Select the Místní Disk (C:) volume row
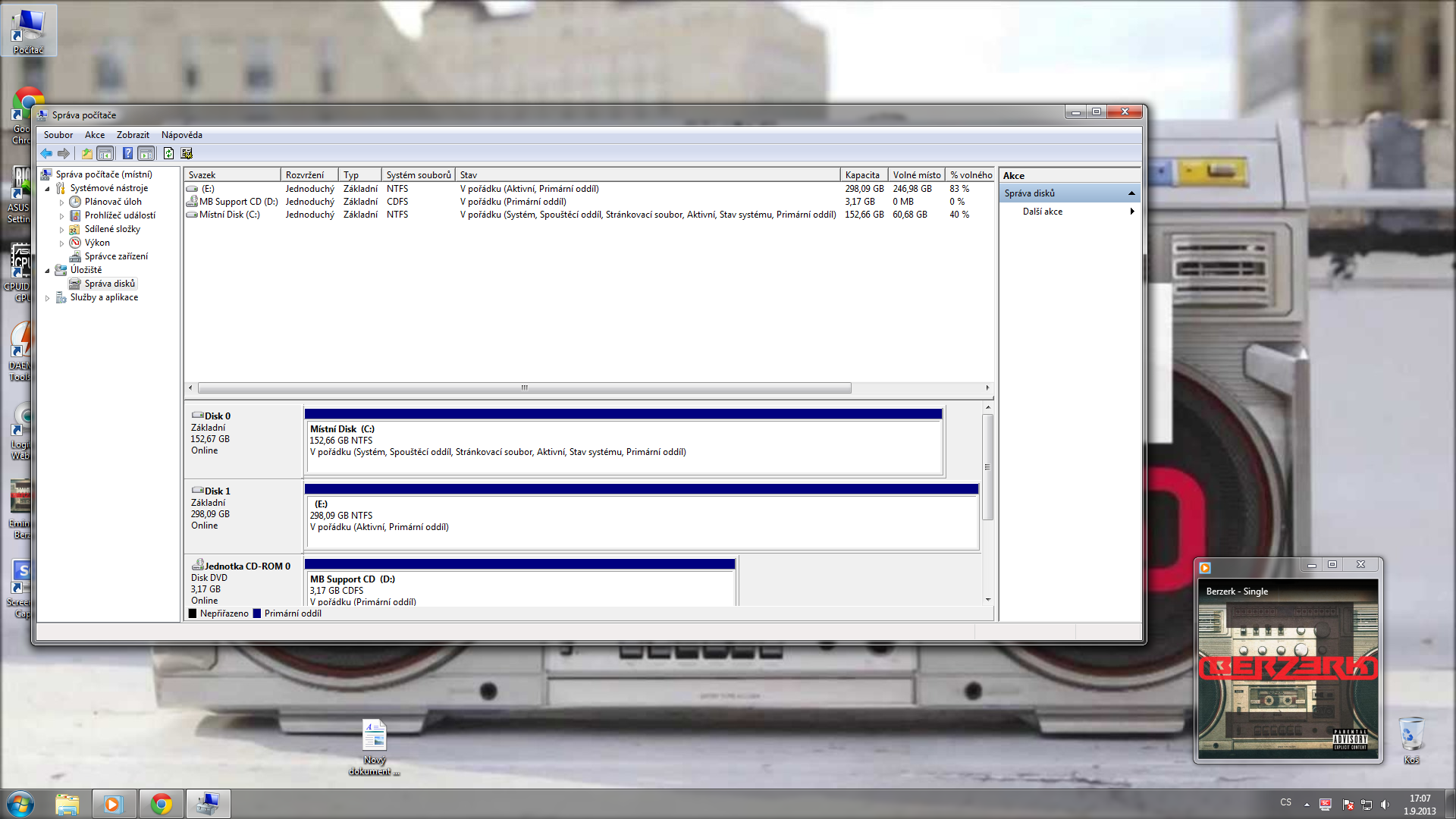Screen dimensions: 1456x819 (x=588, y=215)
